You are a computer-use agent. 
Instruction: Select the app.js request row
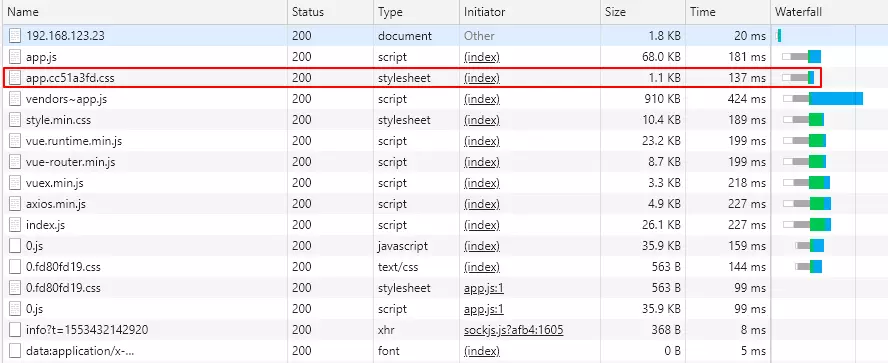point(444,57)
